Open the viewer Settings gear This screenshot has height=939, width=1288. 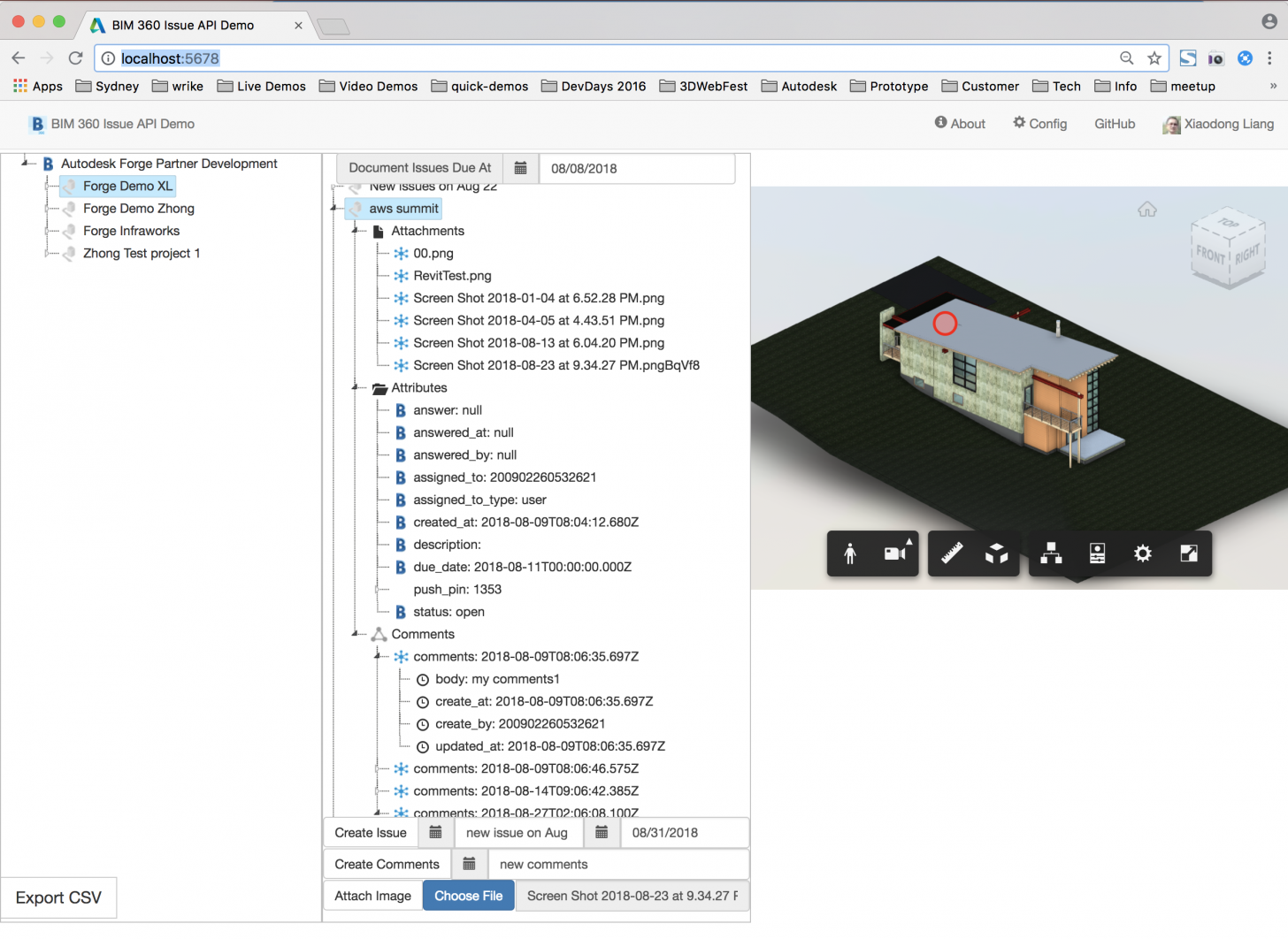click(x=1143, y=553)
